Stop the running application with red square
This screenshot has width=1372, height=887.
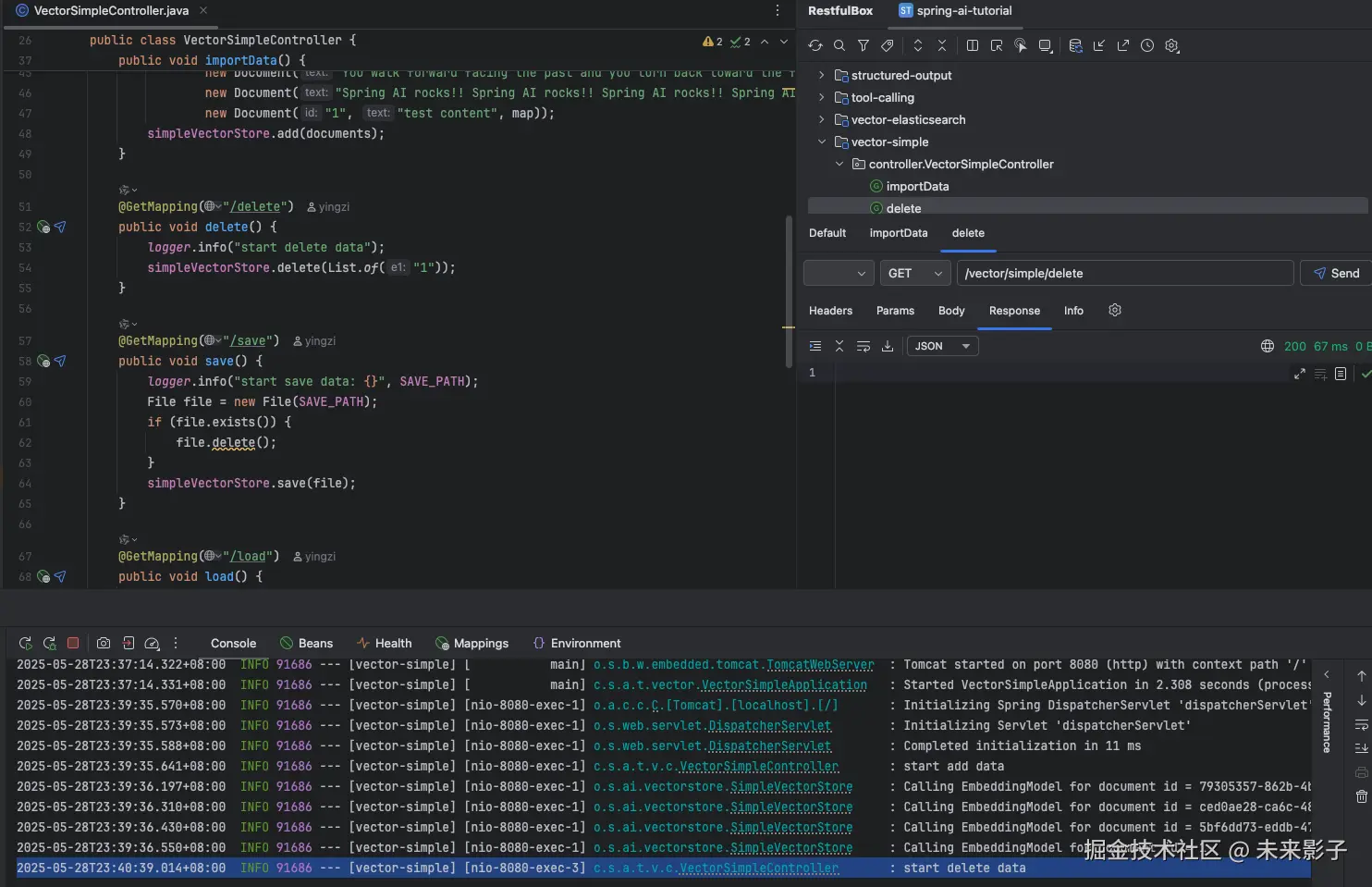(73, 643)
